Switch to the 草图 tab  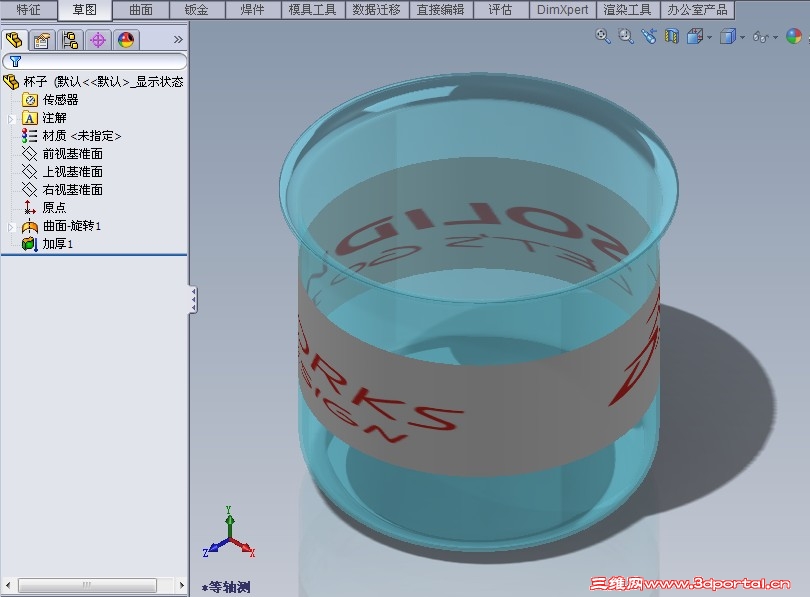click(84, 10)
